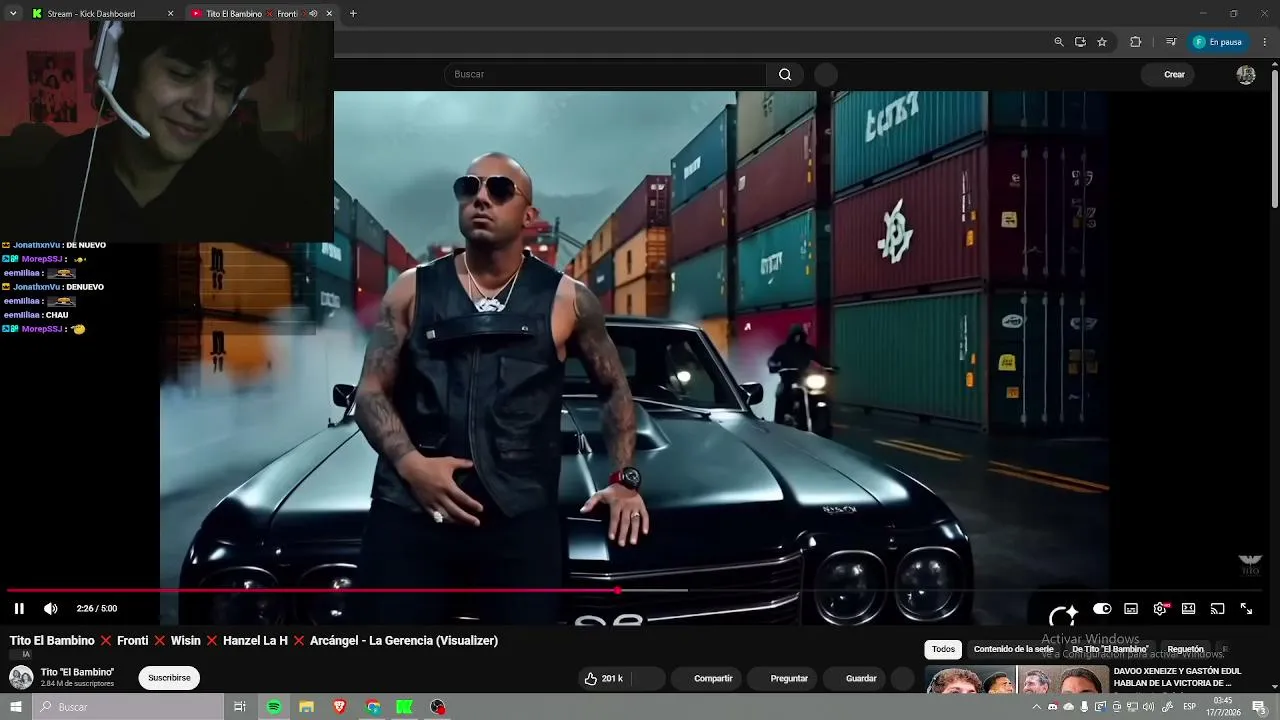Open the ESP language input switcher
The width and height of the screenshot is (1280, 720).
1190,707
